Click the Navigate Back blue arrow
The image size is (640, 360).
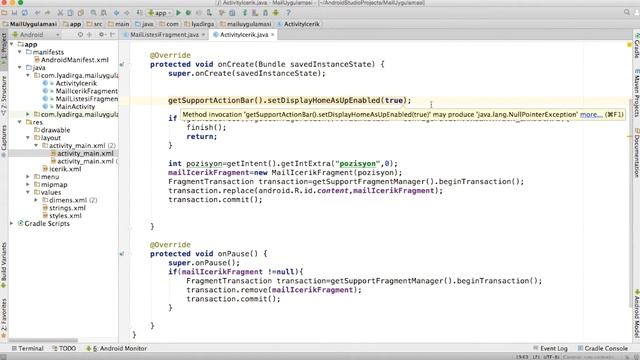[x=117, y=13]
